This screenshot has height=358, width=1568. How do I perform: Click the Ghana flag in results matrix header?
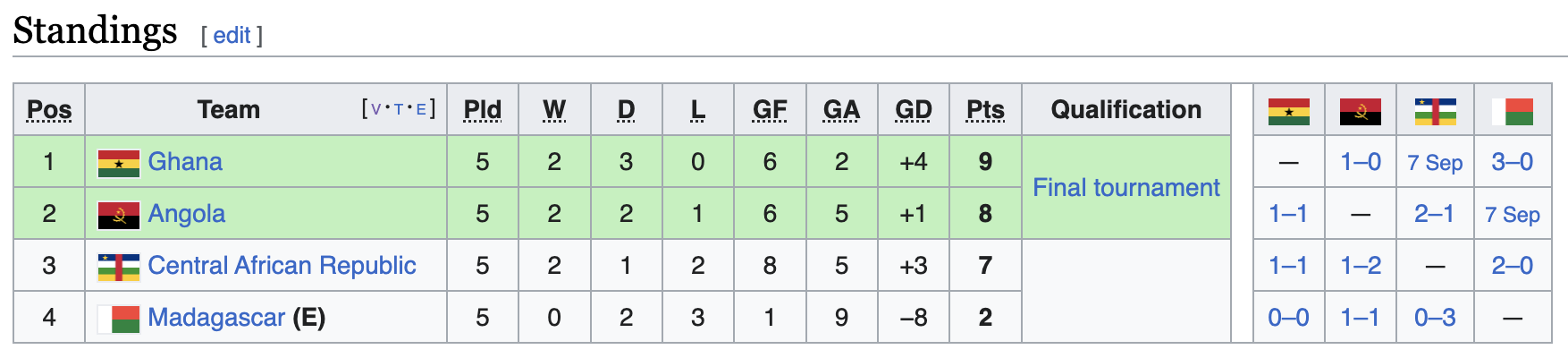(1289, 111)
